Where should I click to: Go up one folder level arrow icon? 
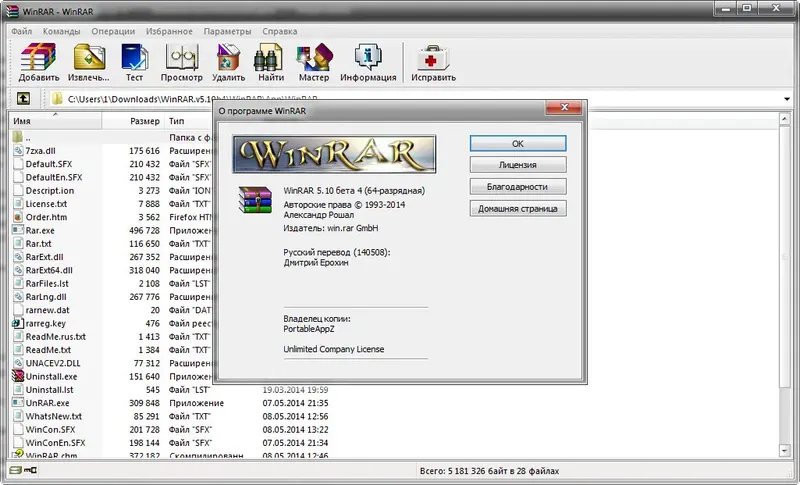coord(23,98)
